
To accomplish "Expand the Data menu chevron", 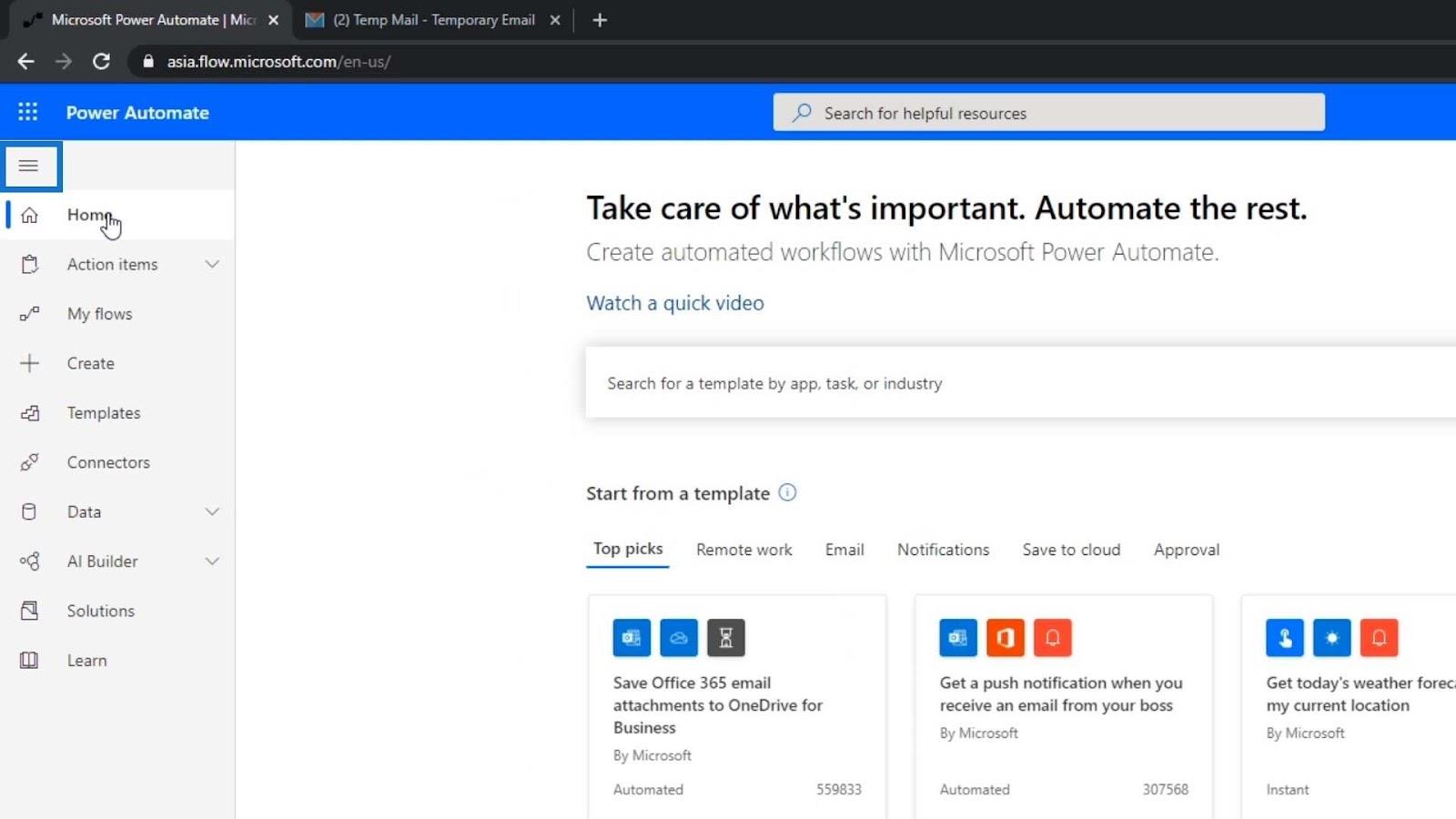I will (x=212, y=512).
